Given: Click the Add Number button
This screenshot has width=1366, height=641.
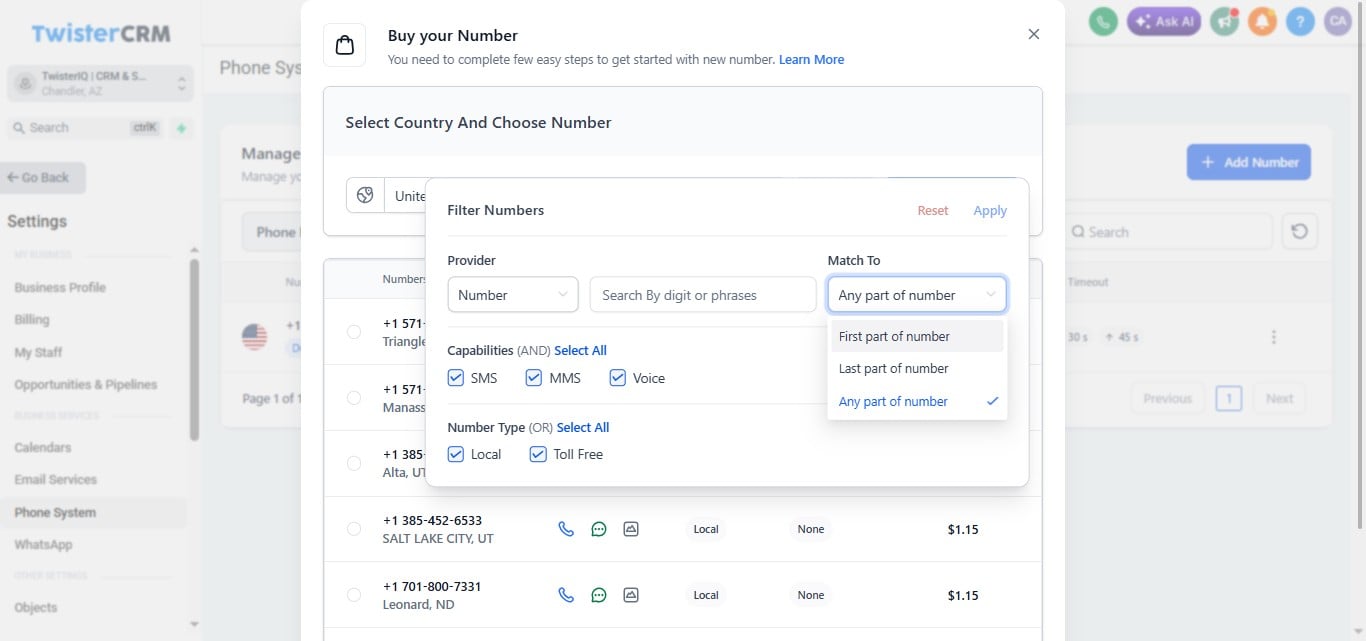Looking at the screenshot, I should 1249,162.
